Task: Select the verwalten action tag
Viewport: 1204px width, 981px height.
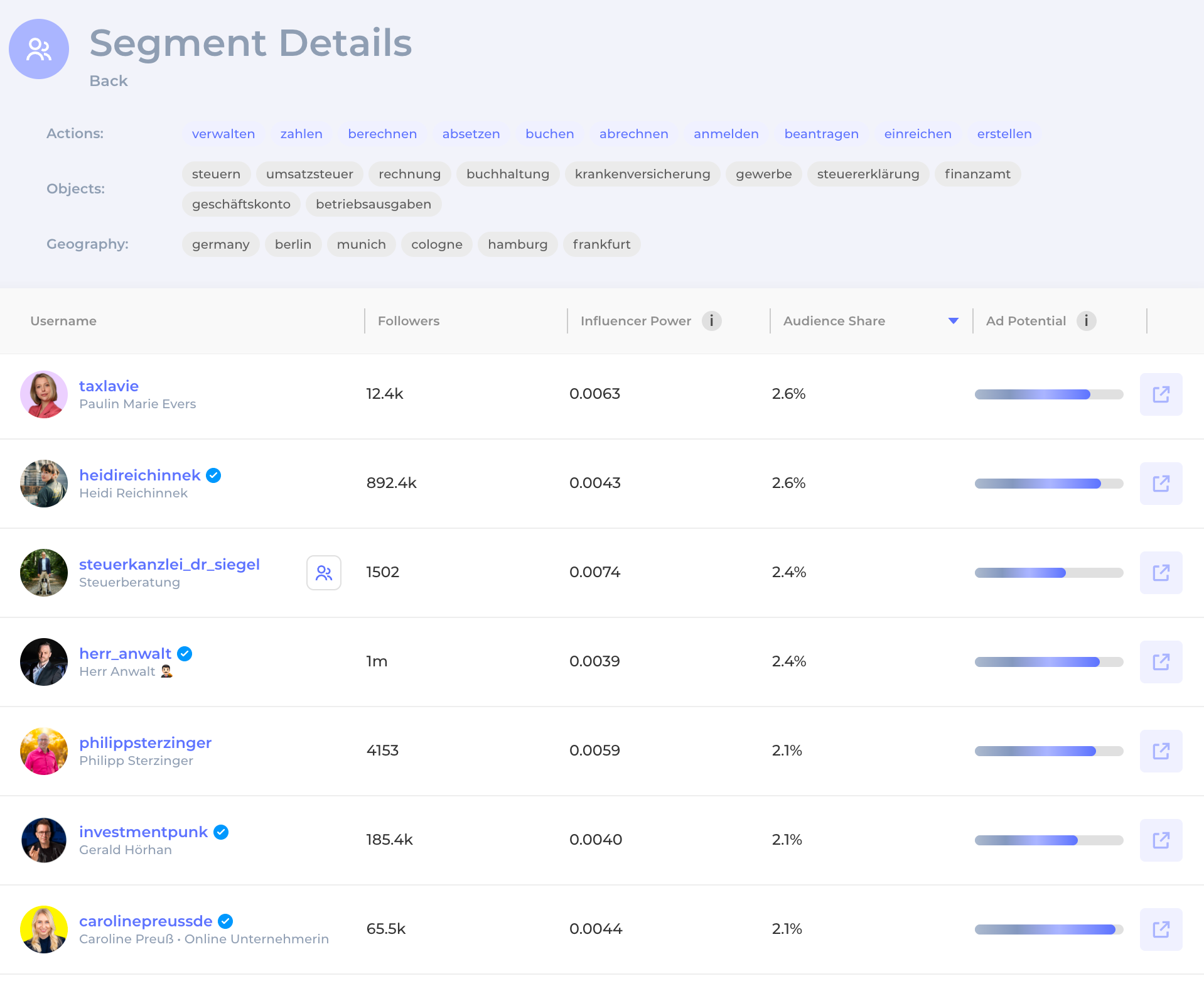Action: coord(223,133)
